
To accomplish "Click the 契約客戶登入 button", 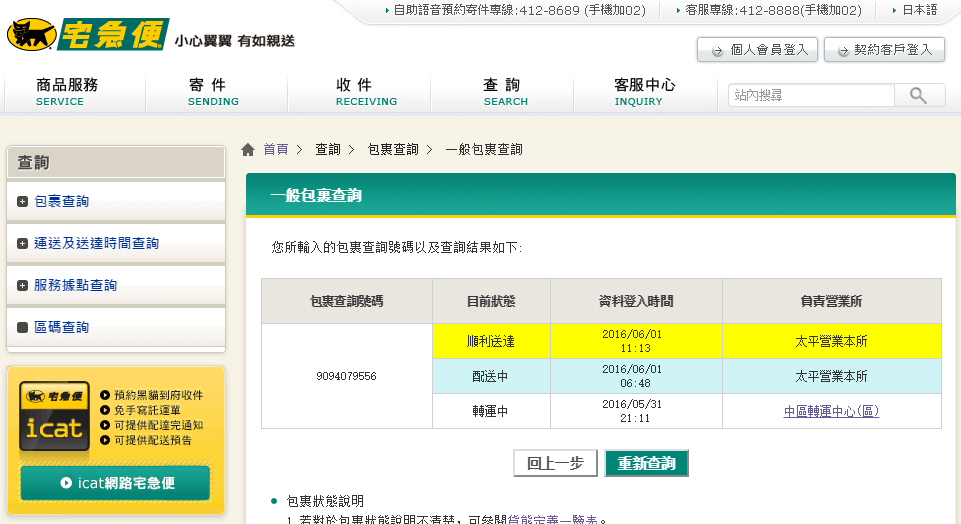I will click(x=884, y=49).
